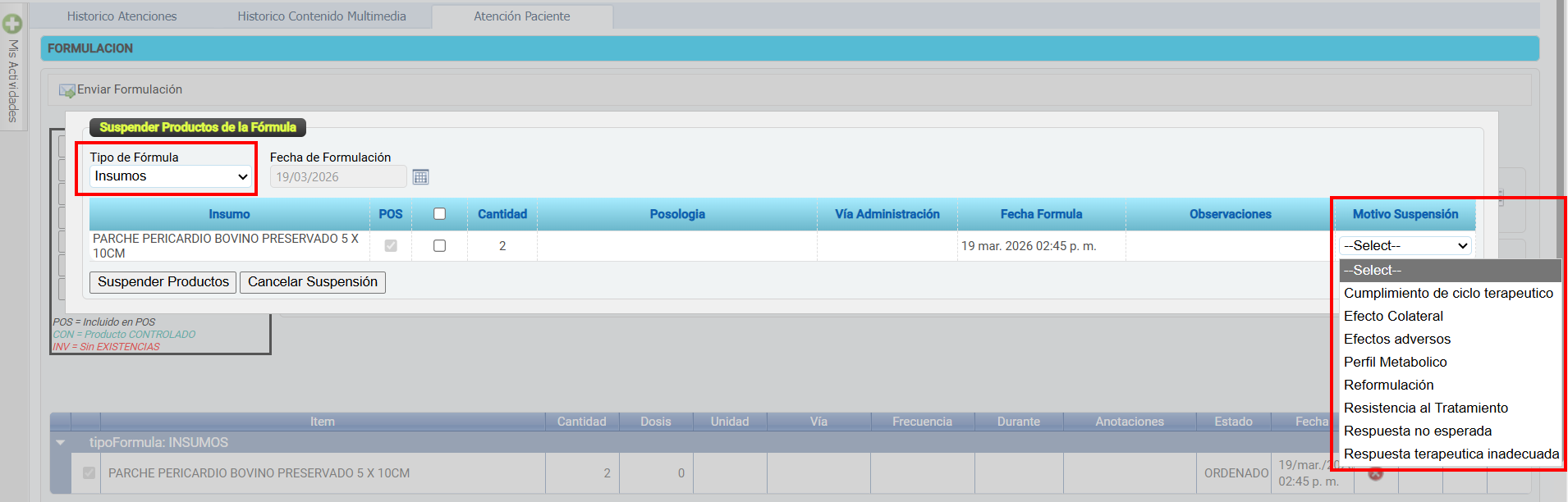Toggle the checkbox beside the bottom grid item

[89, 473]
